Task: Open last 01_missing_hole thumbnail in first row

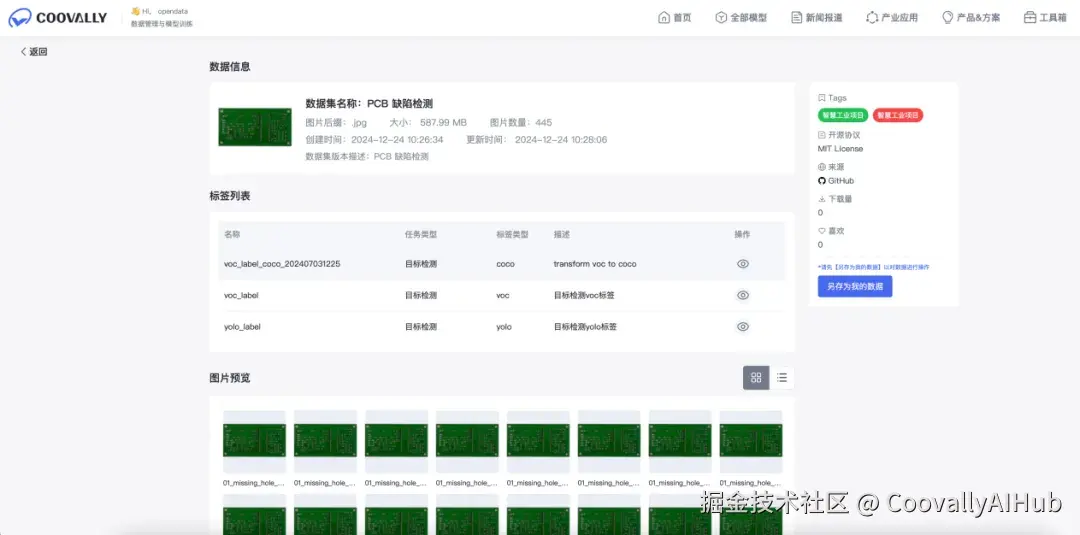Action: [751, 441]
